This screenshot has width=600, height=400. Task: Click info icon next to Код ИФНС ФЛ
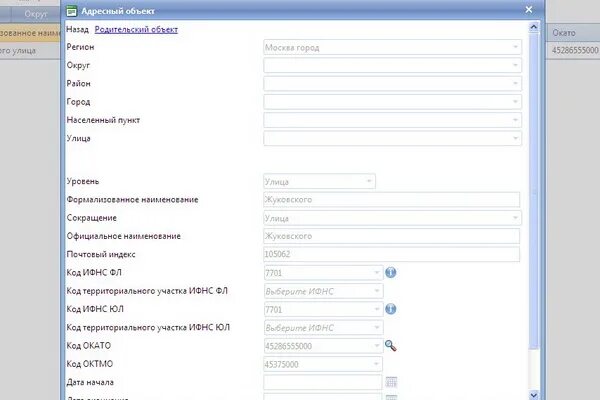(x=390, y=273)
